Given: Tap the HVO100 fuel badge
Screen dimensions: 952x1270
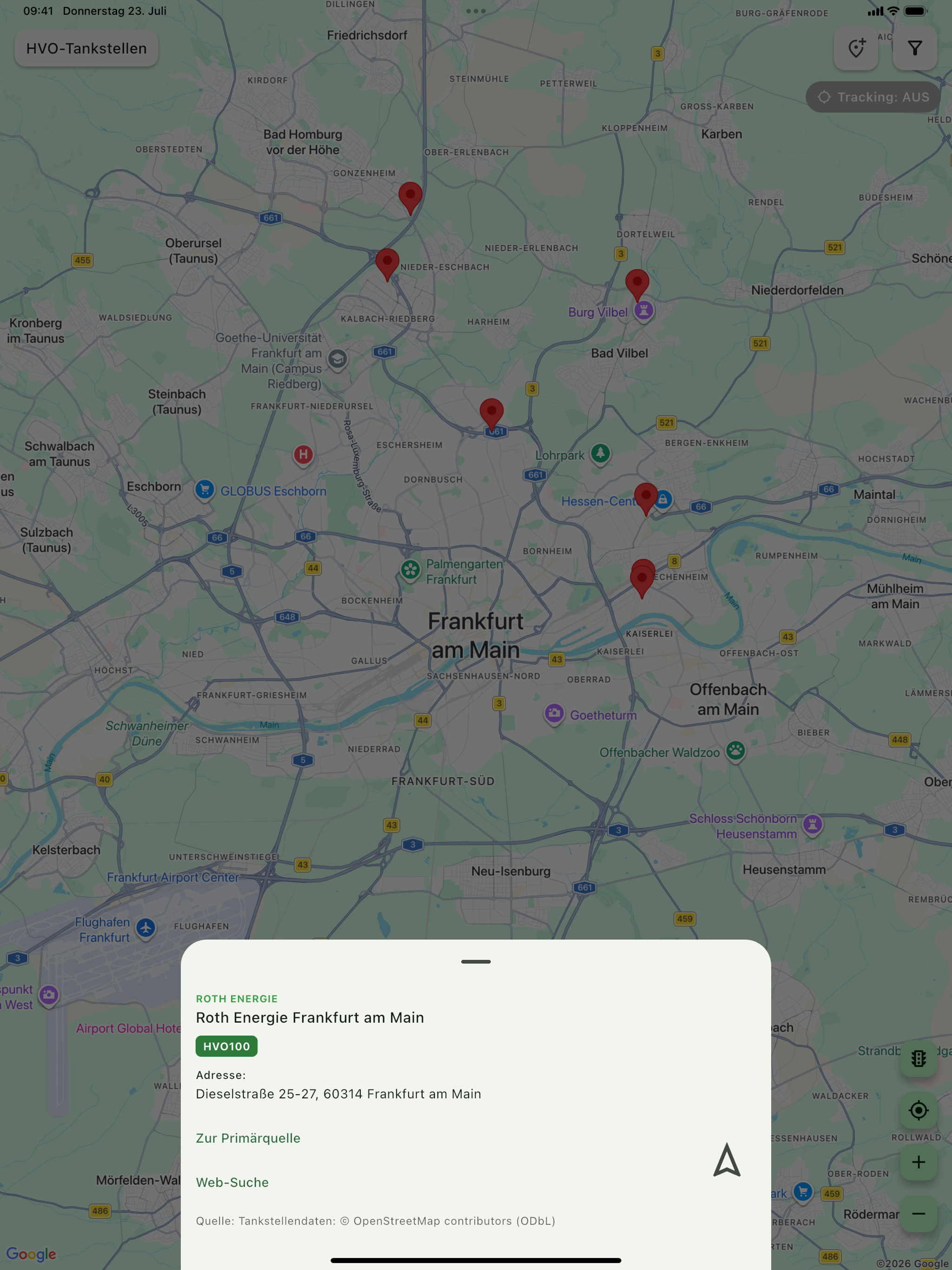Looking at the screenshot, I should coord(226,1046).
